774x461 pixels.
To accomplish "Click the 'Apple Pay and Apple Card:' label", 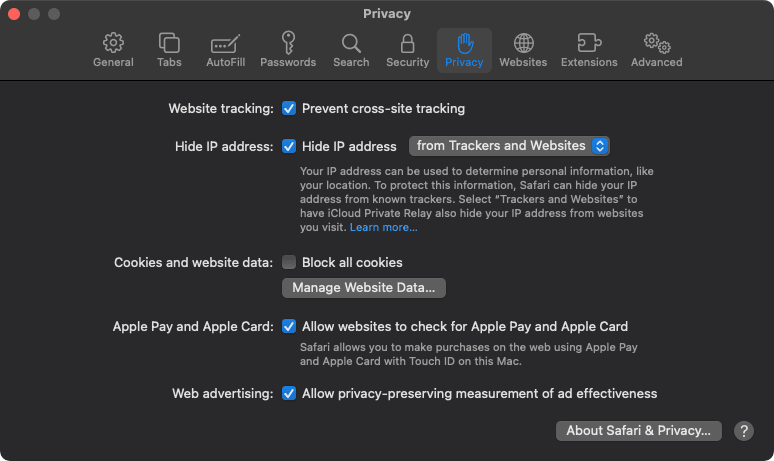I will pyautogui.click(x=193, y=327).
